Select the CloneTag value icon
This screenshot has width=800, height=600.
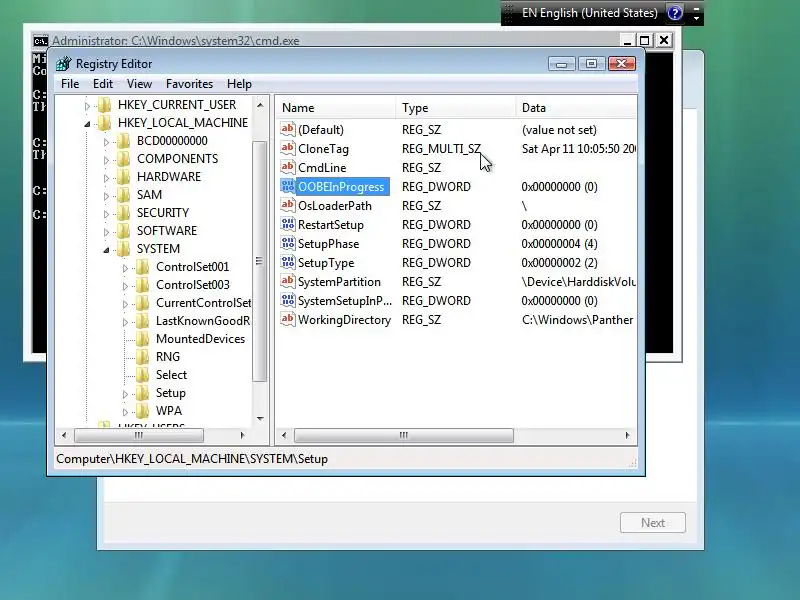click(x=288, y=148)
